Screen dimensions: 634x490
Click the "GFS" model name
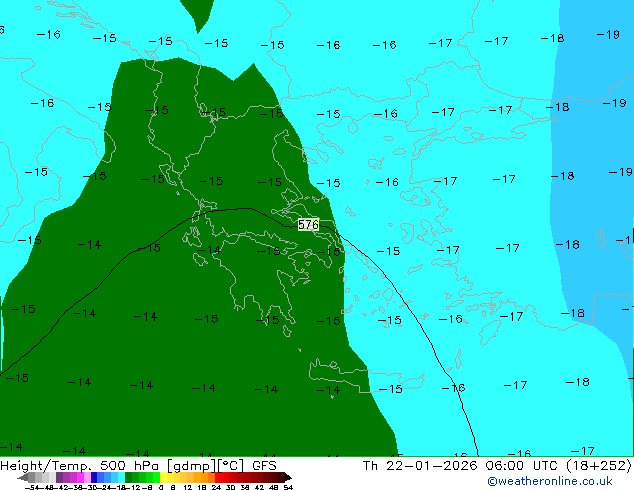coord(264,466)
